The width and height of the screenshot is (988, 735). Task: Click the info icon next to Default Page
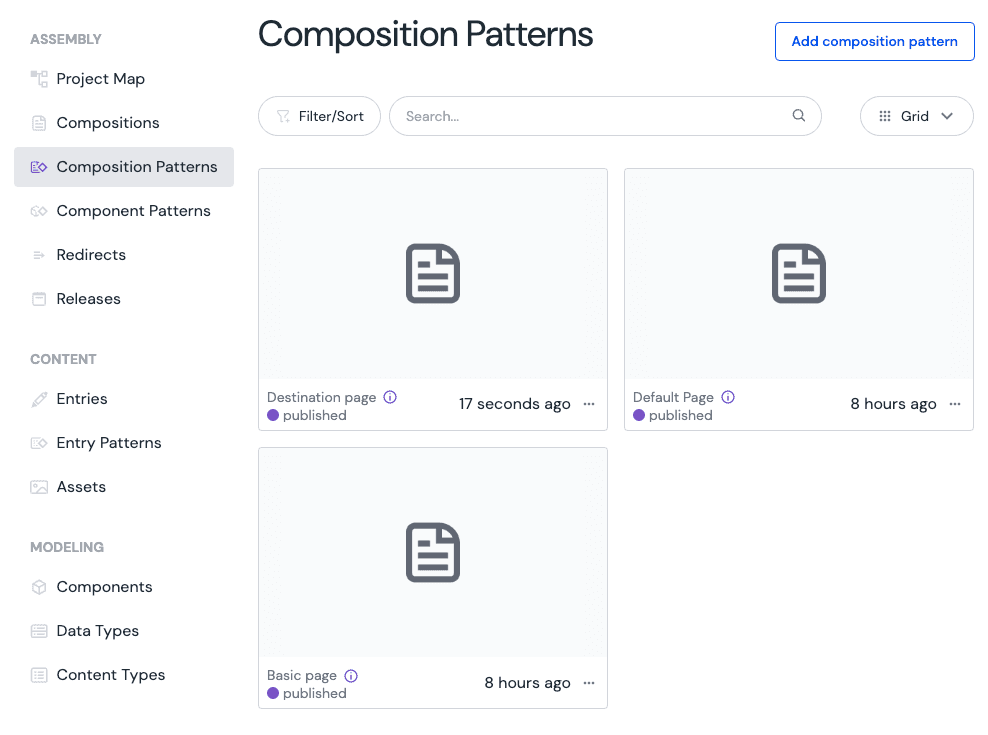click(727, 396)
